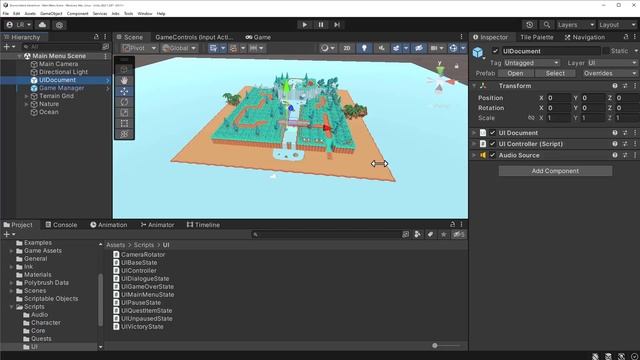Screen dimensions: 640x360
Task: Open Transform component help icon
Action: (615, 86)
